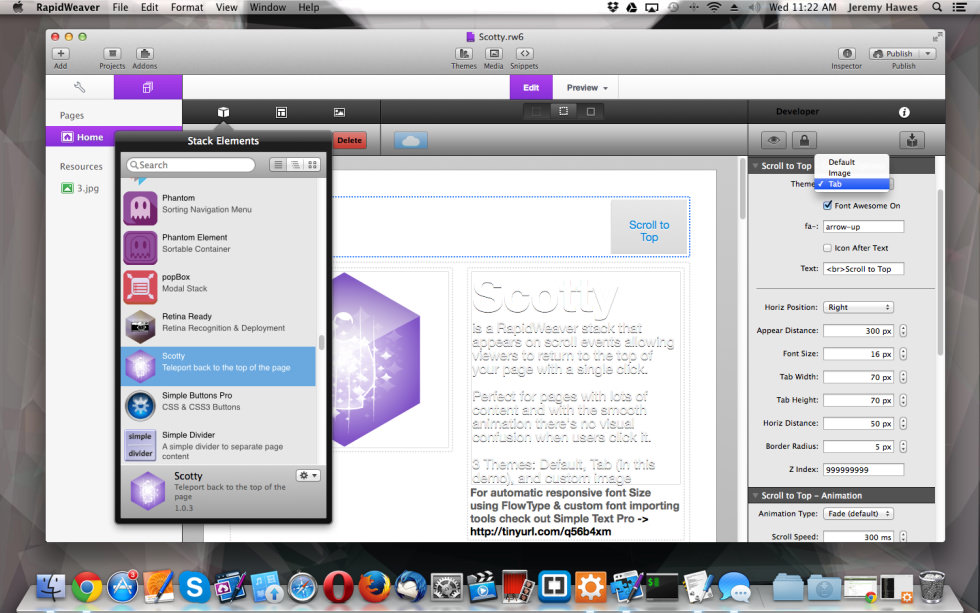
Task: Select 3.jpg in Resources
Action: (x=81, y=188)
